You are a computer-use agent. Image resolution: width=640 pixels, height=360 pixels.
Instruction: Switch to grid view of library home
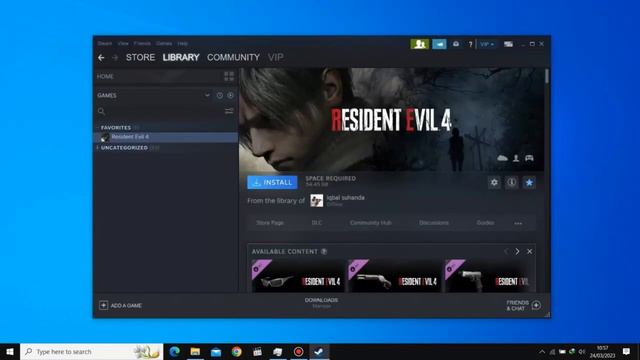coord(229,76)
